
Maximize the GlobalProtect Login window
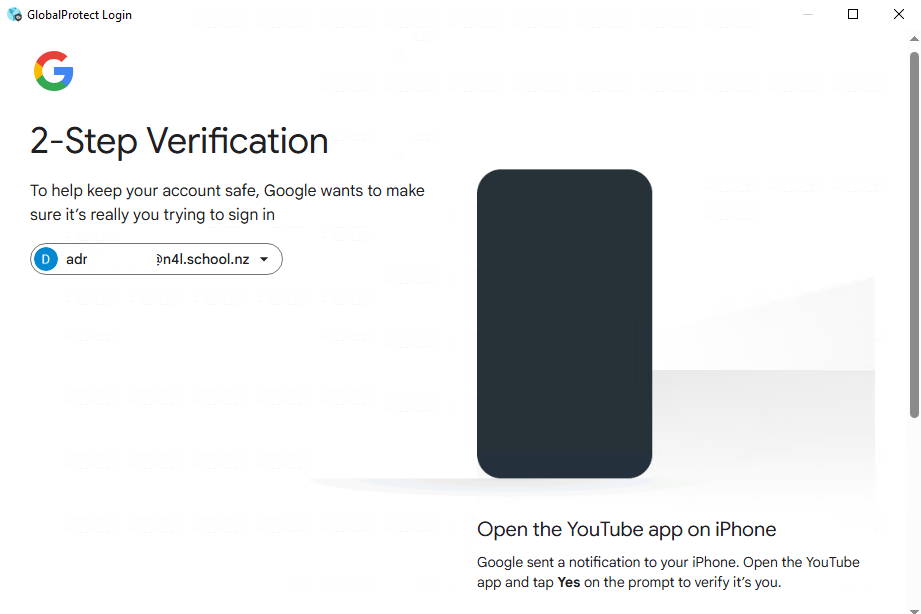(x=853, y=15)
